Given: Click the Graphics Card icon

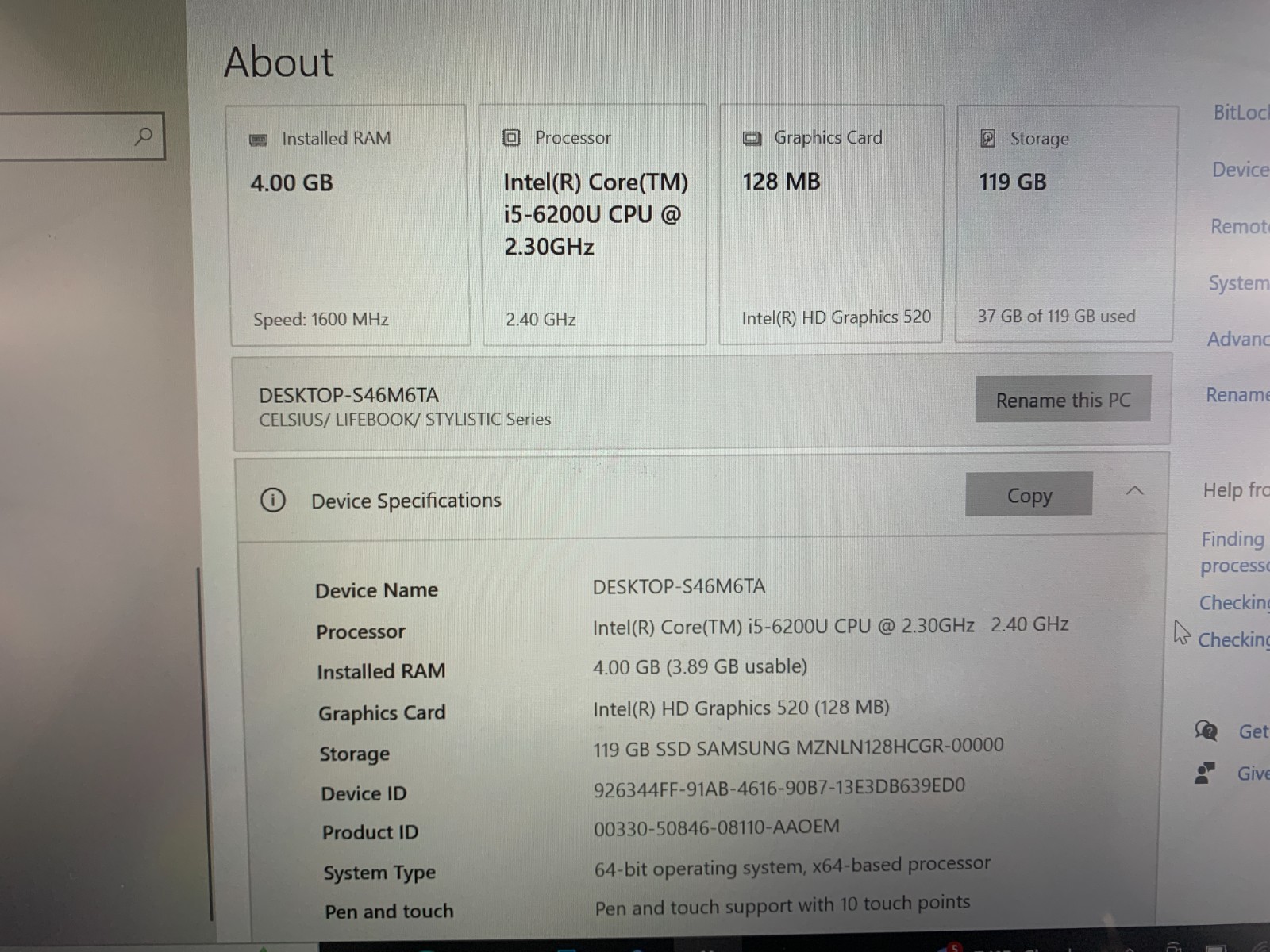Looking at the screenshot, I should coord(752,139).
